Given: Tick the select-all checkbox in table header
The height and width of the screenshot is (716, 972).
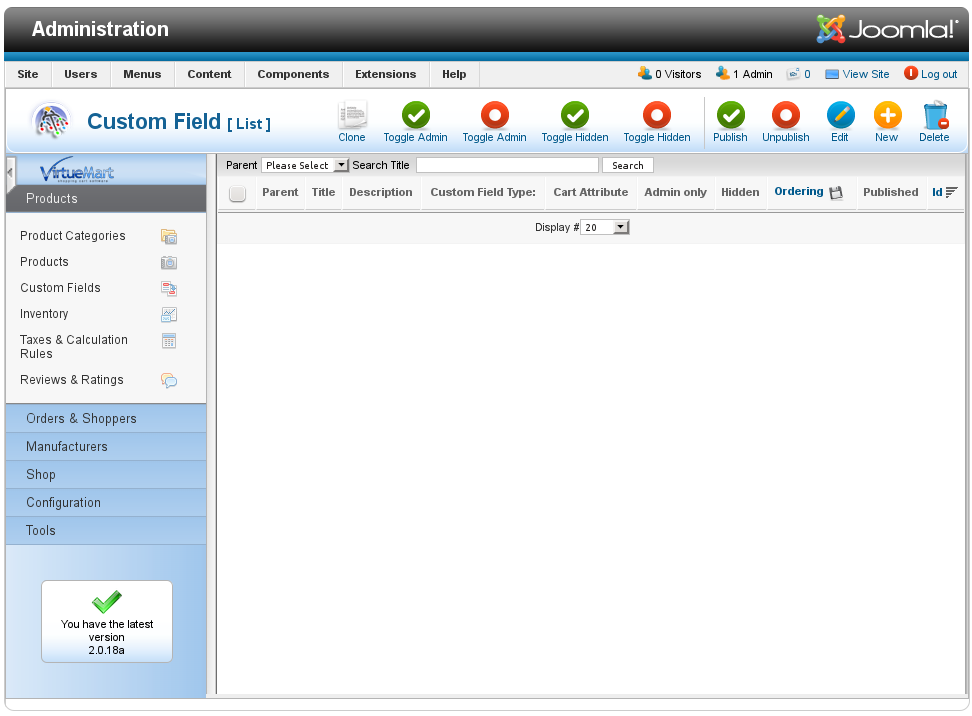Looking at the screenshot, I should [237, 193].
